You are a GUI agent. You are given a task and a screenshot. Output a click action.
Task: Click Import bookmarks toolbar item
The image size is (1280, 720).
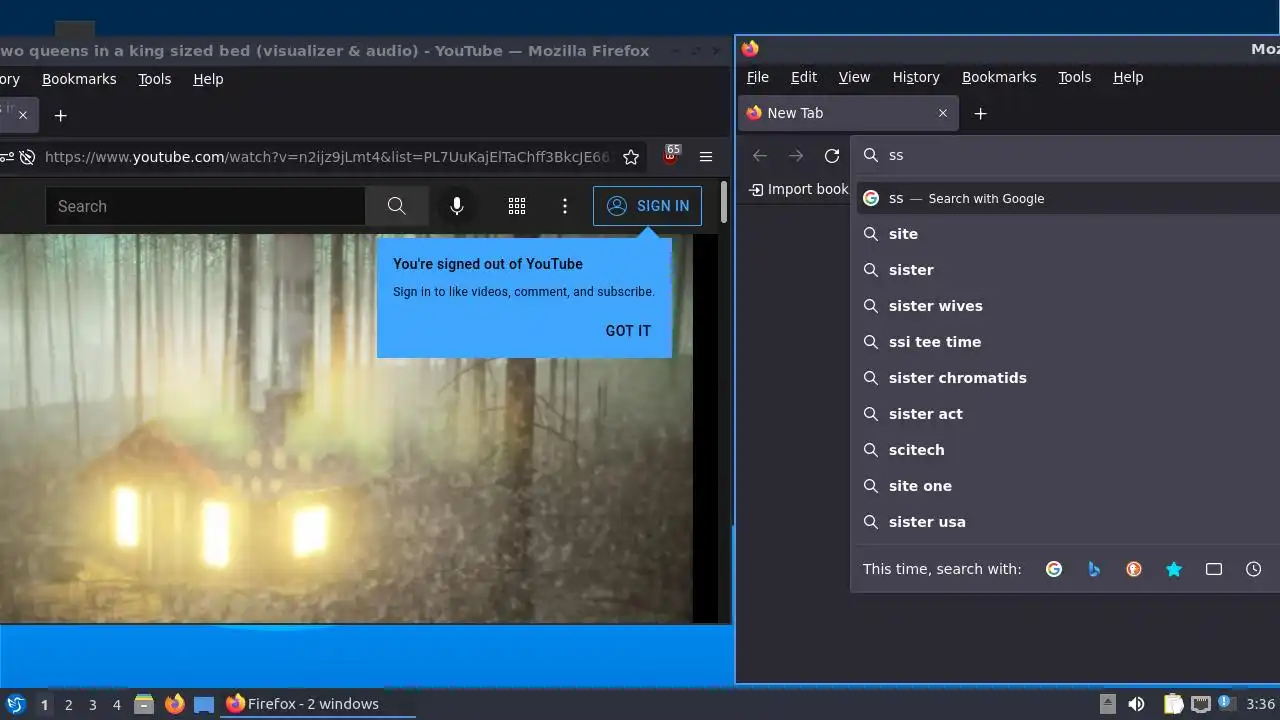(x=799, y=189)
